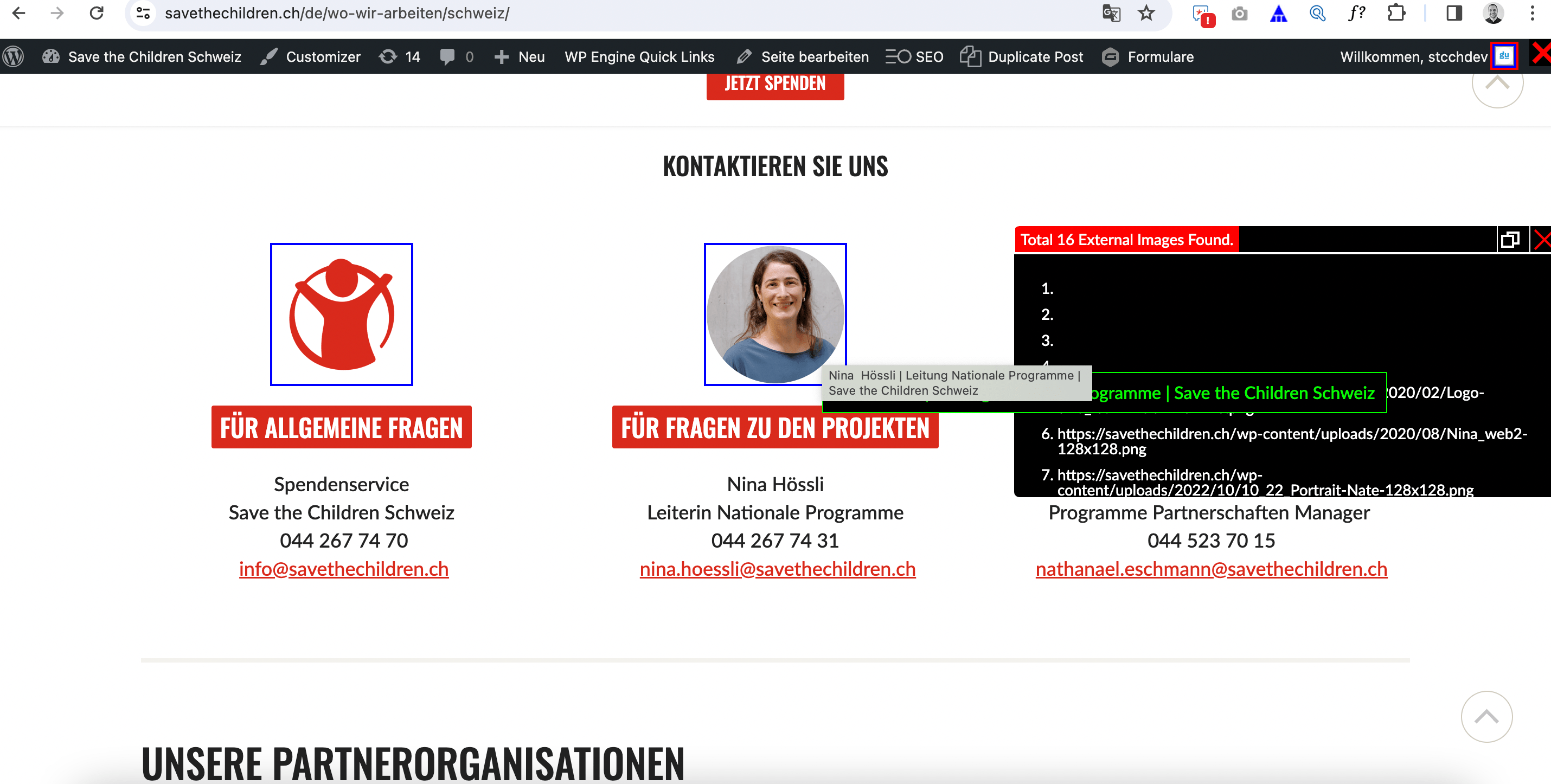Screen dimensions: 1551x784
Task: Open Save the Children Schweiz dashboard menu
Action: [x=142, y=56]
